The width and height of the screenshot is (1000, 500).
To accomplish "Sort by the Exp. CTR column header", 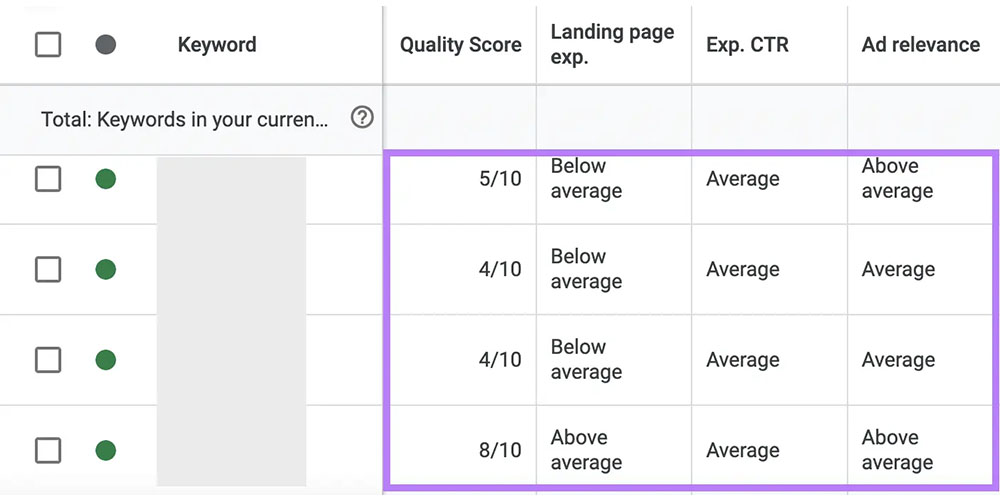I will tap(747, 45).
